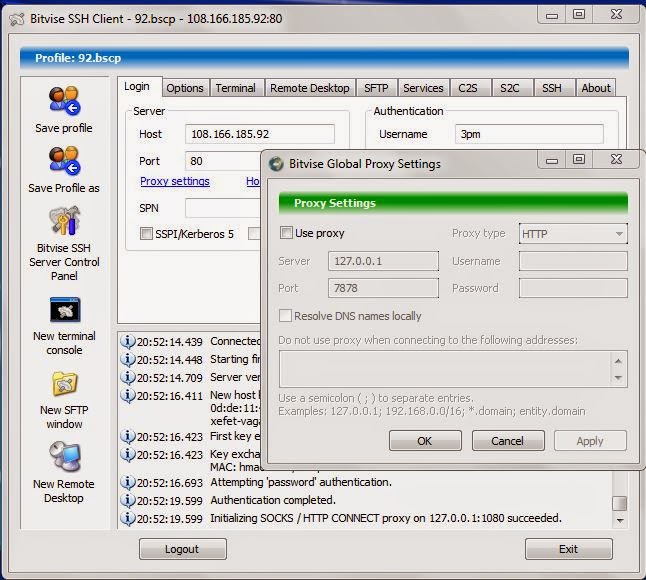This screenshot has width=646, height=580.
Task: Minimize the Global Proxy Settings dialog
Action: pyautogui.click(x=552, y=159)
